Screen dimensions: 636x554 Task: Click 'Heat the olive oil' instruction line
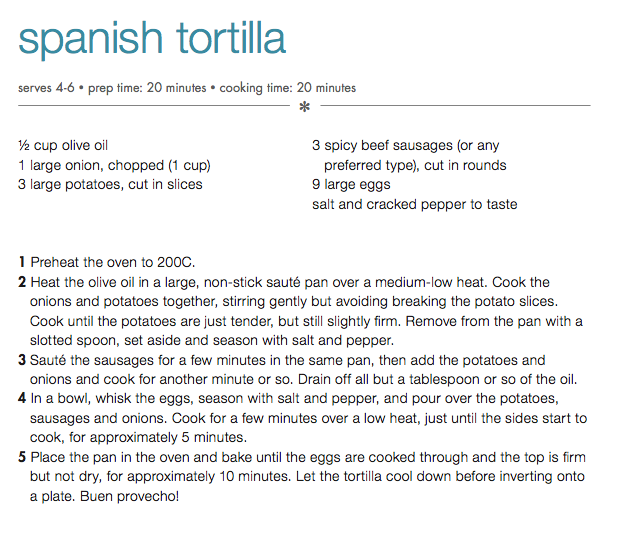[x=290, y=282]
